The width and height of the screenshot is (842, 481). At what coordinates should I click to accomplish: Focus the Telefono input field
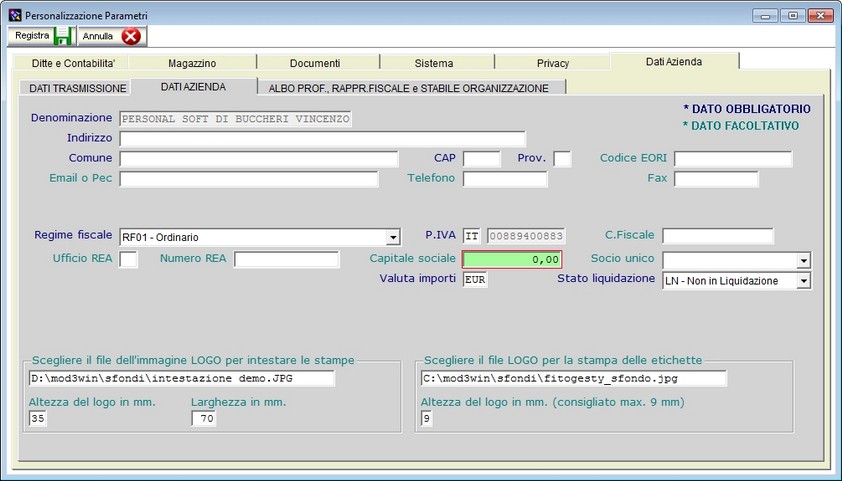tap(505, 179)
